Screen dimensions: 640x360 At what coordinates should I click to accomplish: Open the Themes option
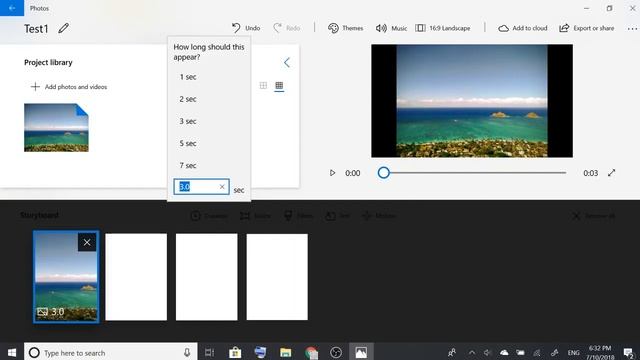(x=345, y=28)
